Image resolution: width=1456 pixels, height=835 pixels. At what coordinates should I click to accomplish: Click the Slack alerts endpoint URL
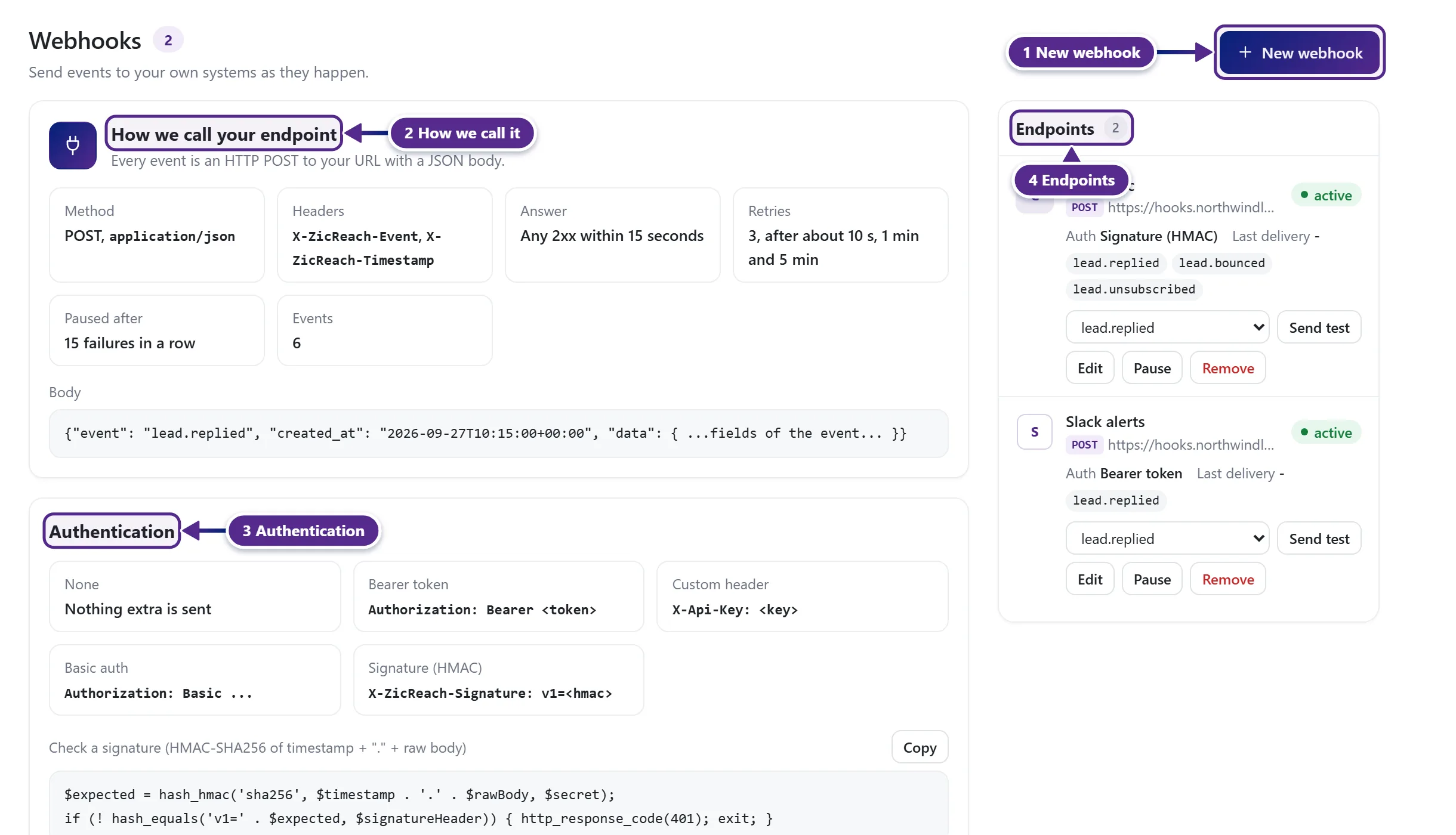[1190, 444]
